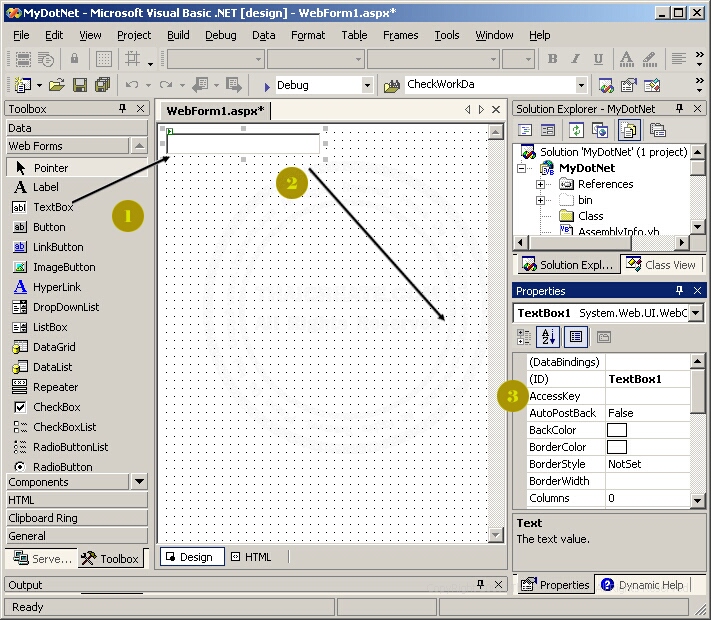Open the General toolbox section
The width and height of the screenshot is (711, 620).
(x=77, y=536)
